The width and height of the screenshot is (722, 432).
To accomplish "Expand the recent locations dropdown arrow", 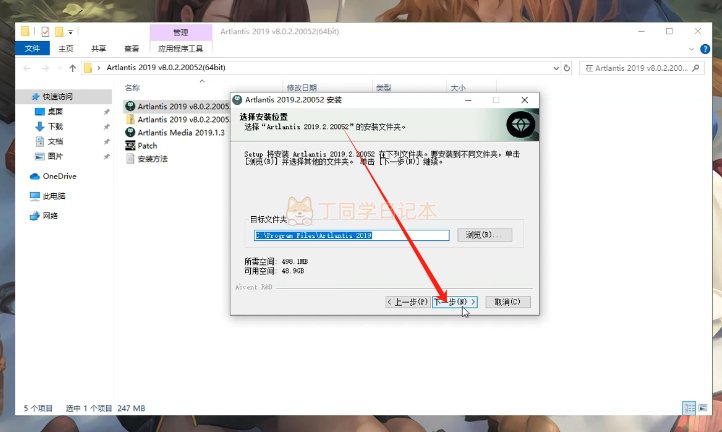I will (58, 68).
